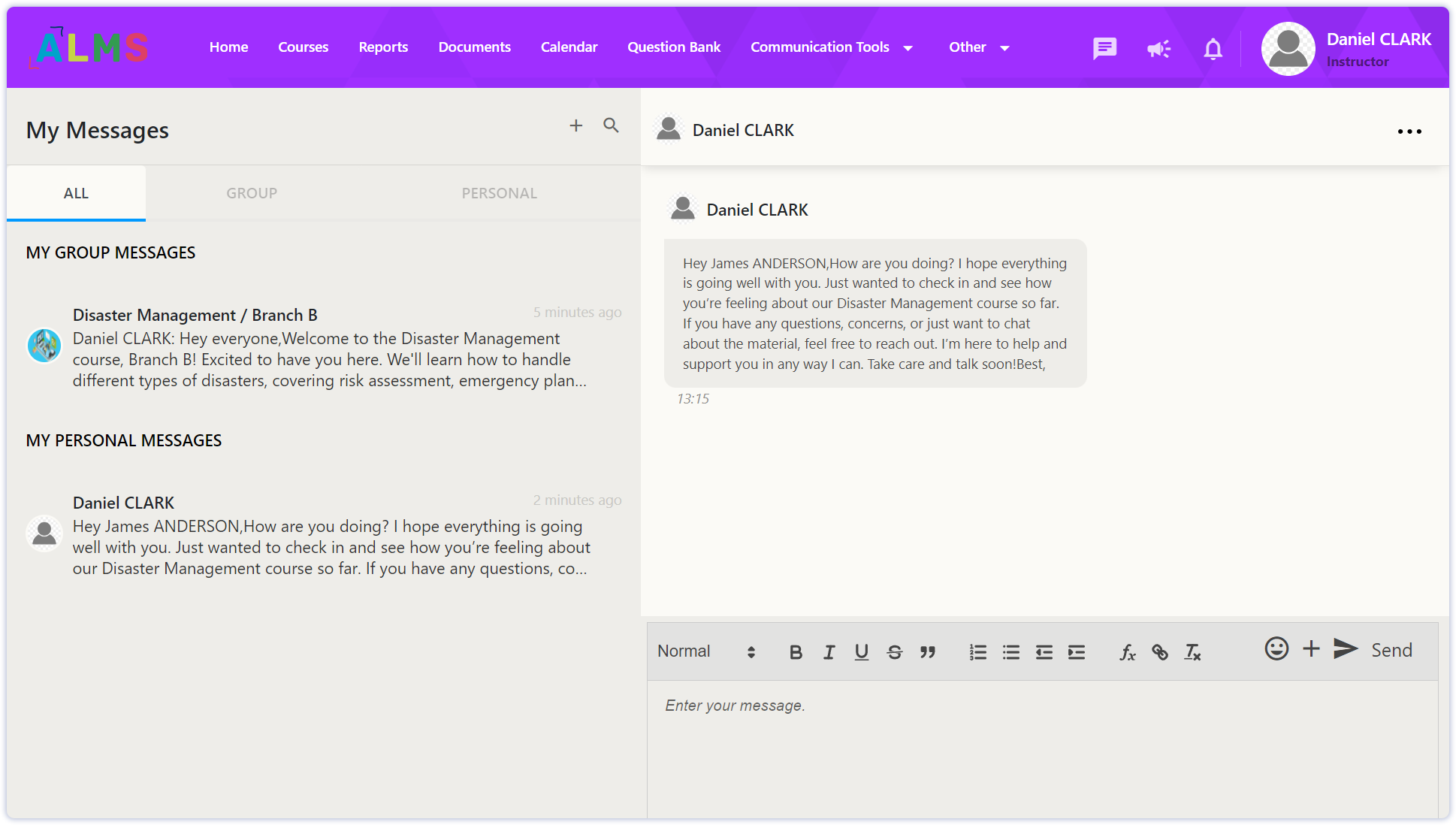Toggle bold formatting

[796, 652]
